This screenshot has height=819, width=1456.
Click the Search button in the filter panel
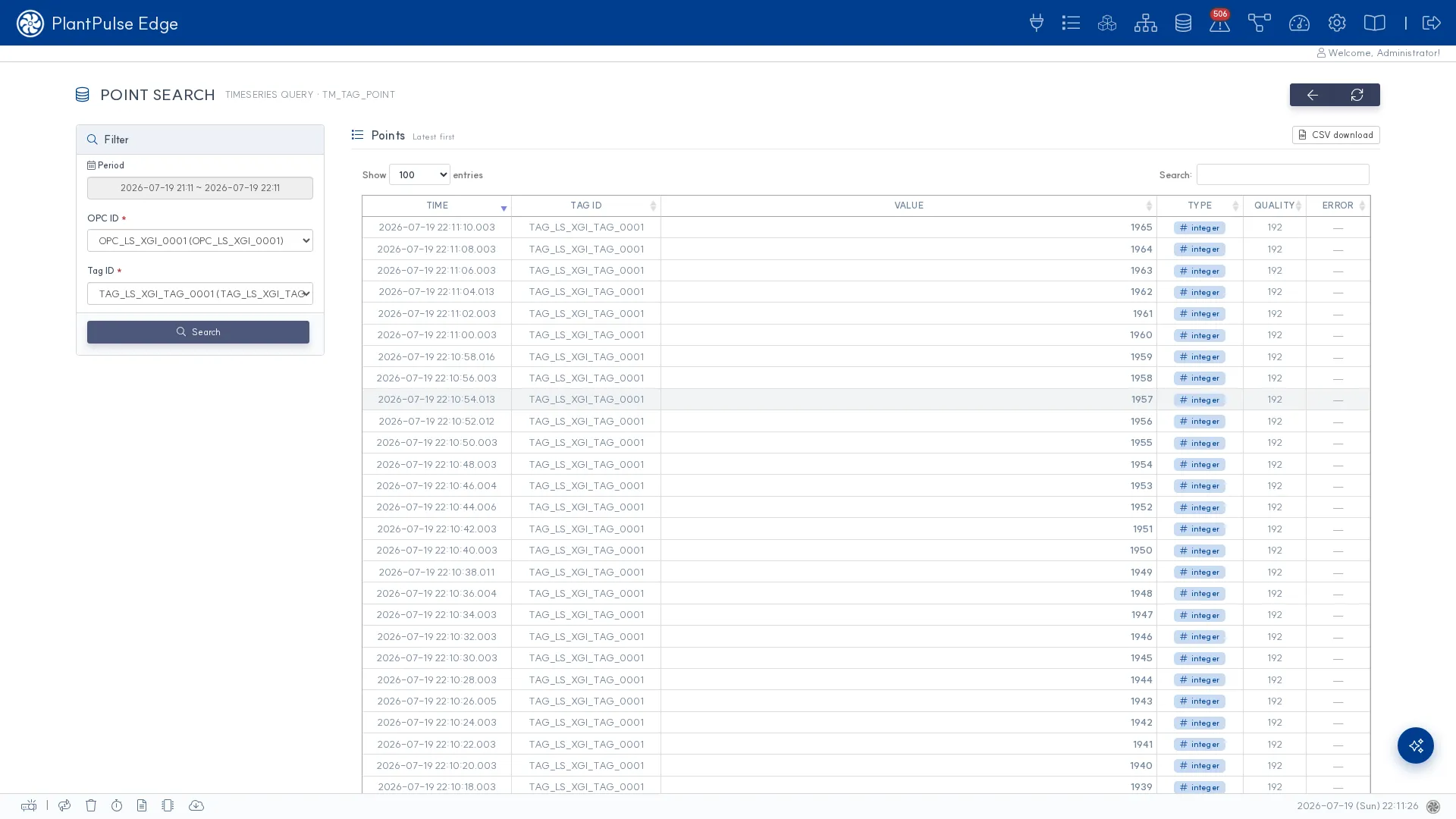198,332
